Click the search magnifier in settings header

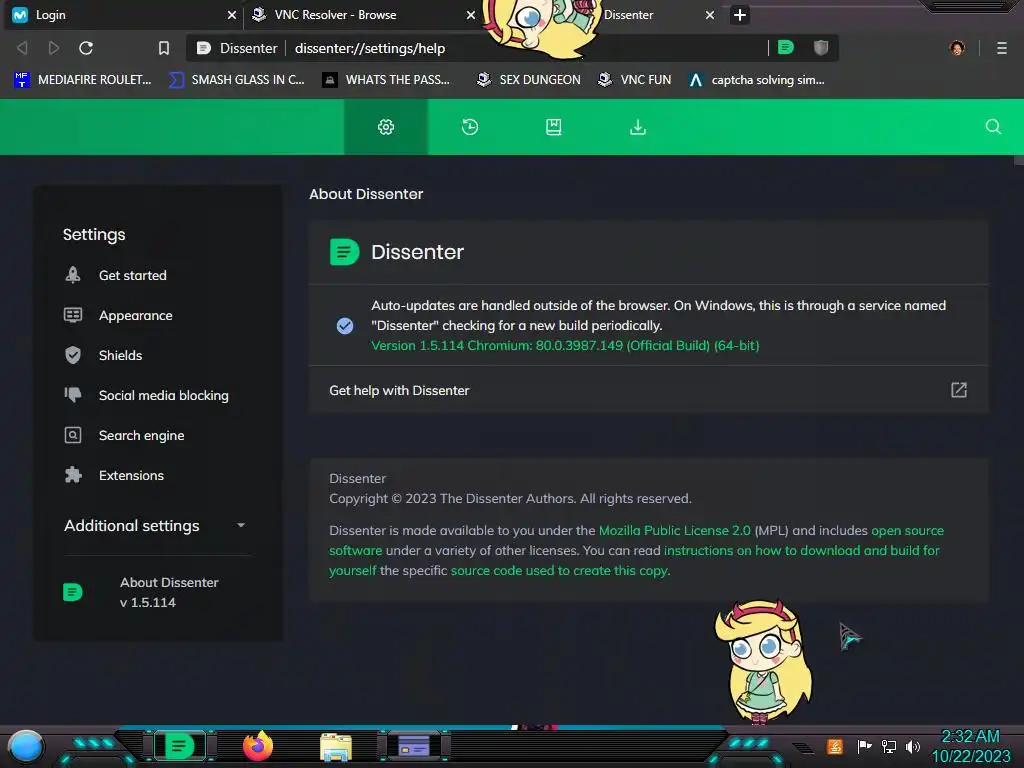click(x=993, y=127)
